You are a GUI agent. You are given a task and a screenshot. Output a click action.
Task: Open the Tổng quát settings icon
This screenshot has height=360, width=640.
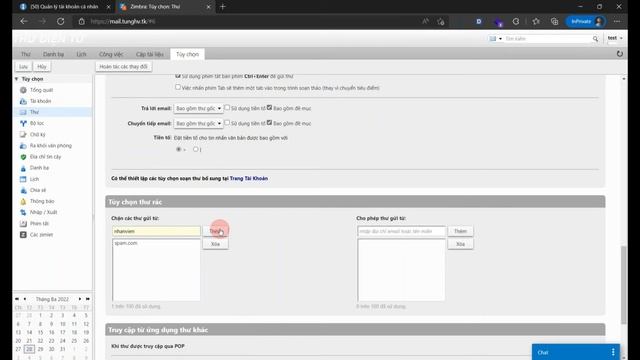coord(23,90)
